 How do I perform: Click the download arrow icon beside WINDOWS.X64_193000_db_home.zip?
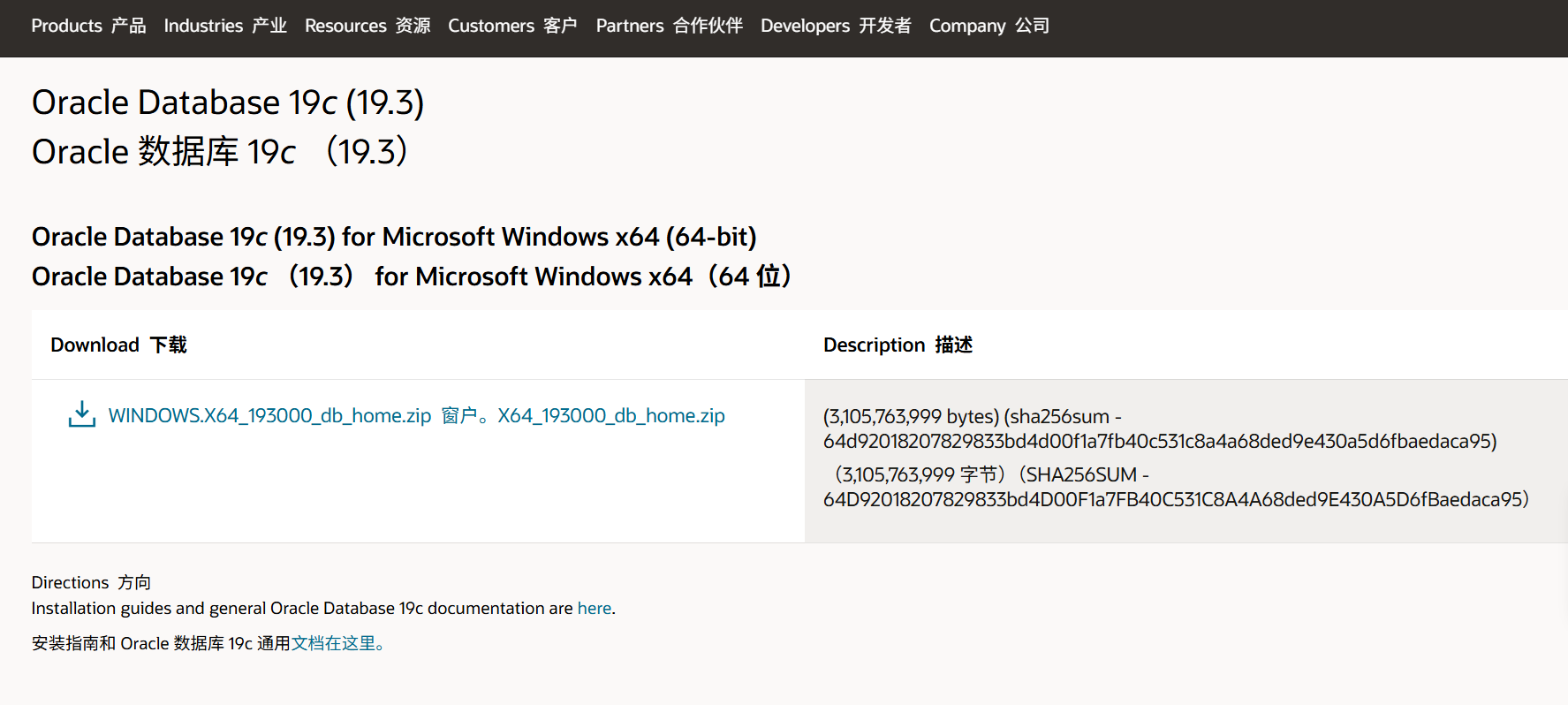coord(82,414)
